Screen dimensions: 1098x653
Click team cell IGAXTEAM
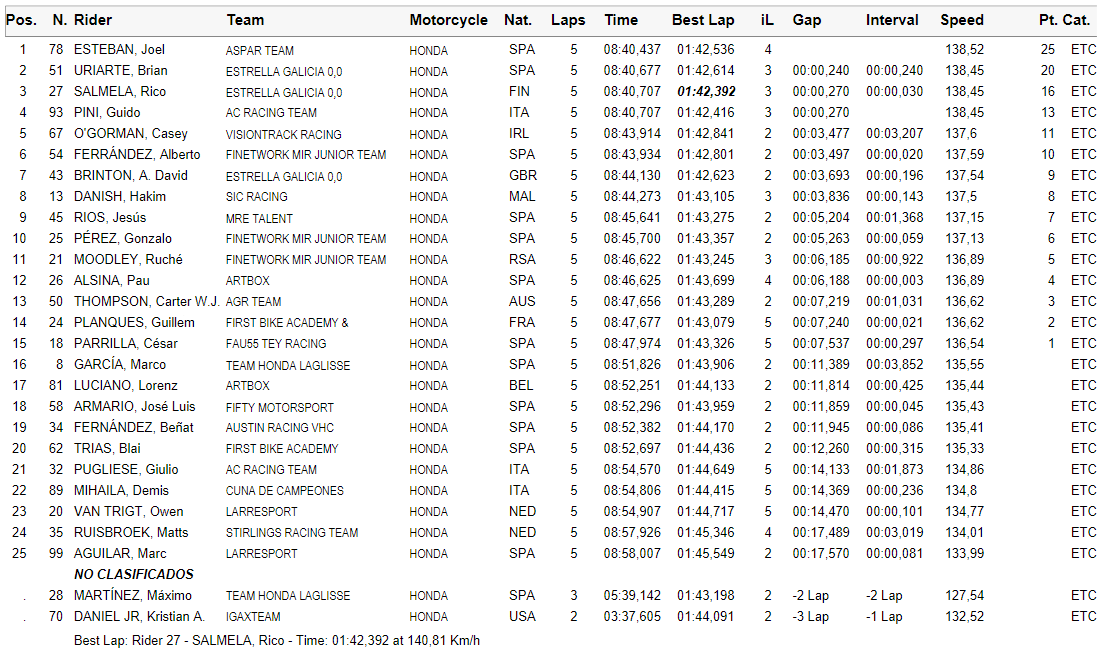253,617
